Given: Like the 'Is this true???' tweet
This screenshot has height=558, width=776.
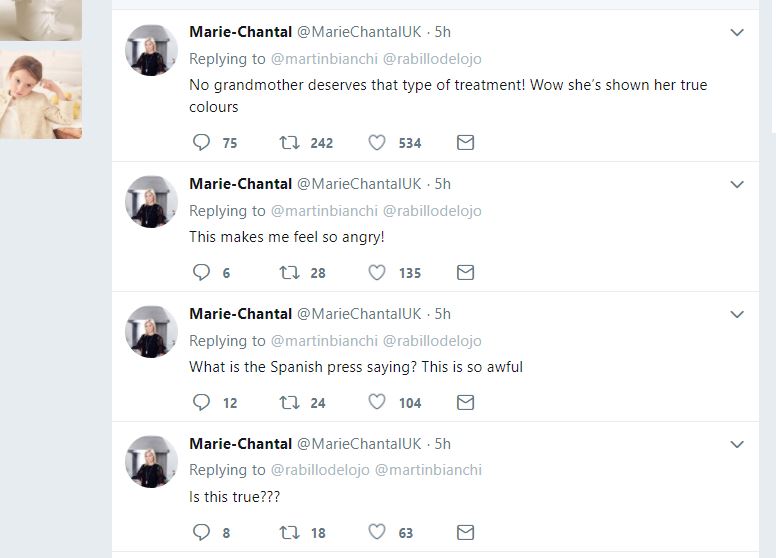Looking at the screenshot, I should [x=377, y=533].
